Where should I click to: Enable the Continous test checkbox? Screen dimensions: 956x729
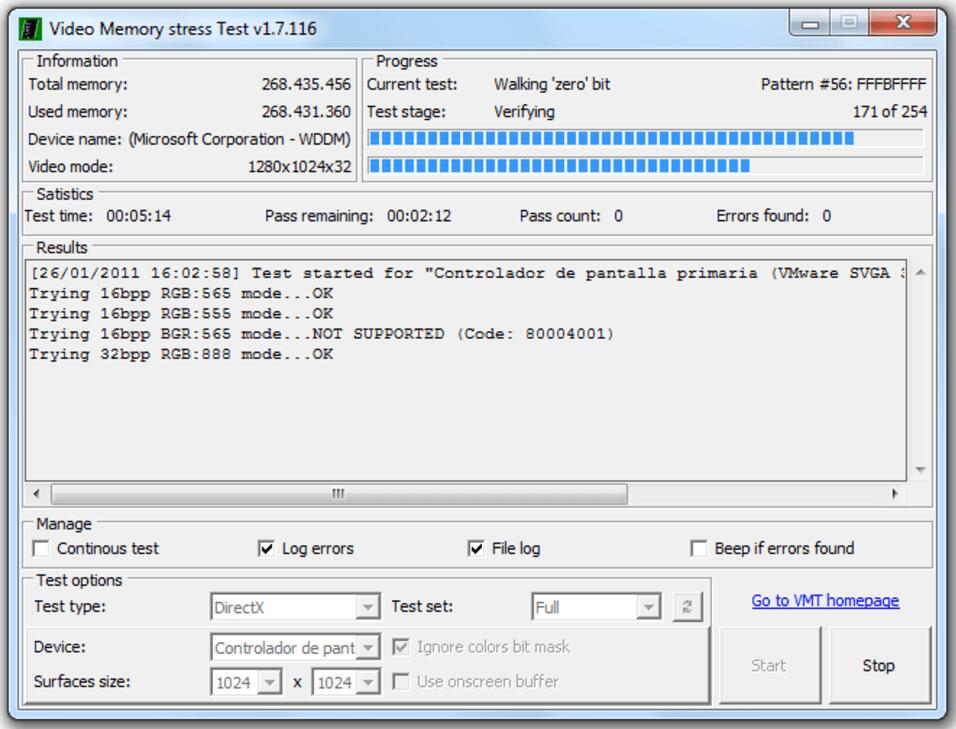41,549
